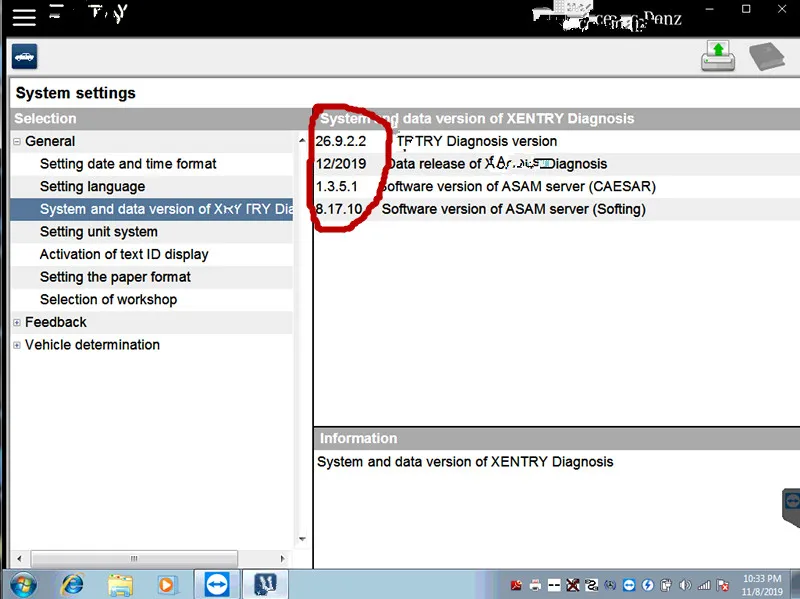Open the hamburger menu in title bar

pos(24,16)
